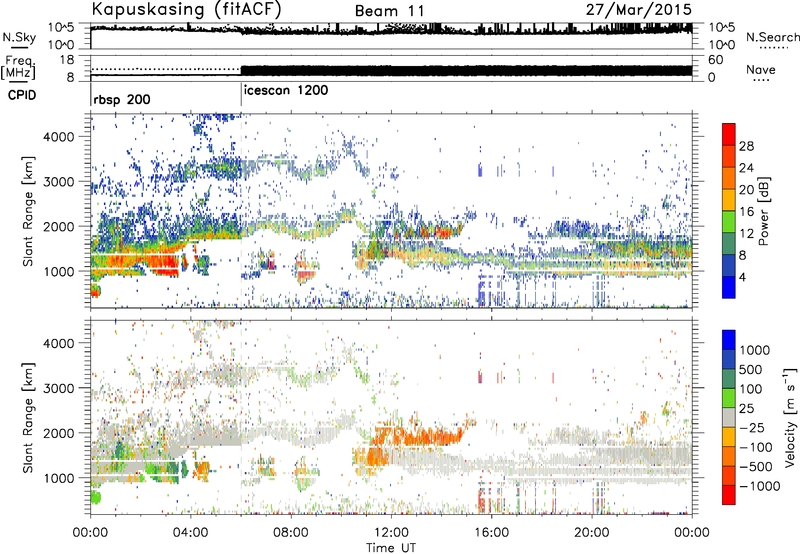Click the '-1000' velocity scale value

coord(759,486)
